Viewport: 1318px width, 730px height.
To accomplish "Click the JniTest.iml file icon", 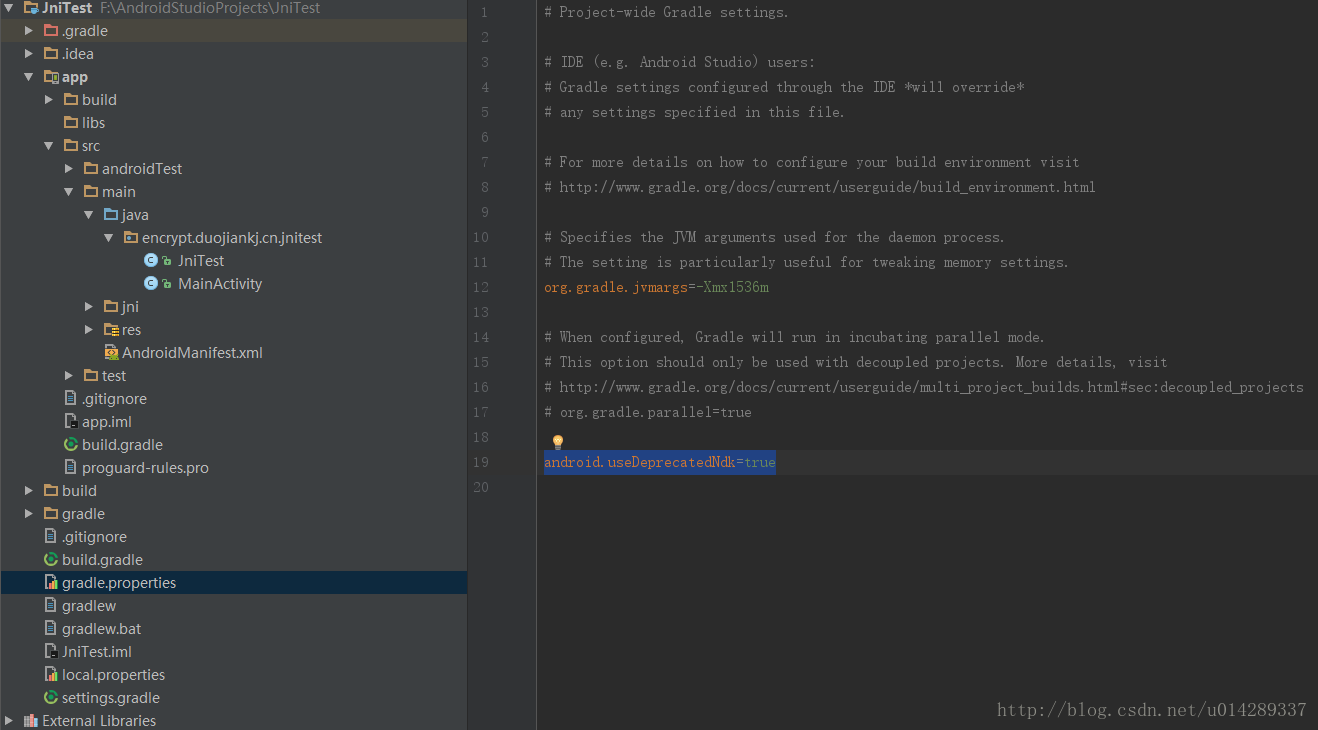I will coord(51,652).
